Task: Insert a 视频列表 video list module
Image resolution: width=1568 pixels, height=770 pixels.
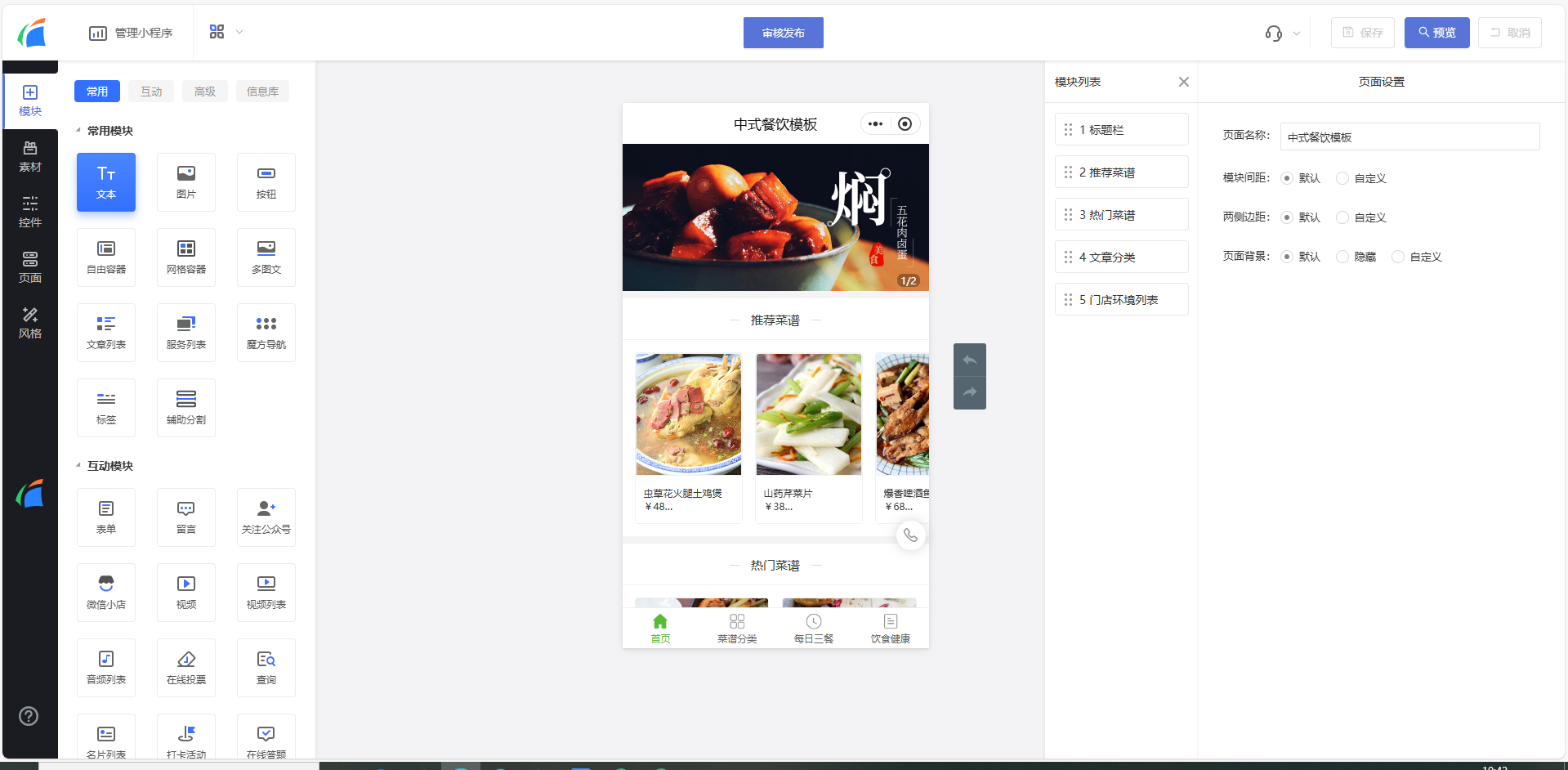Action: pos(266,593)
